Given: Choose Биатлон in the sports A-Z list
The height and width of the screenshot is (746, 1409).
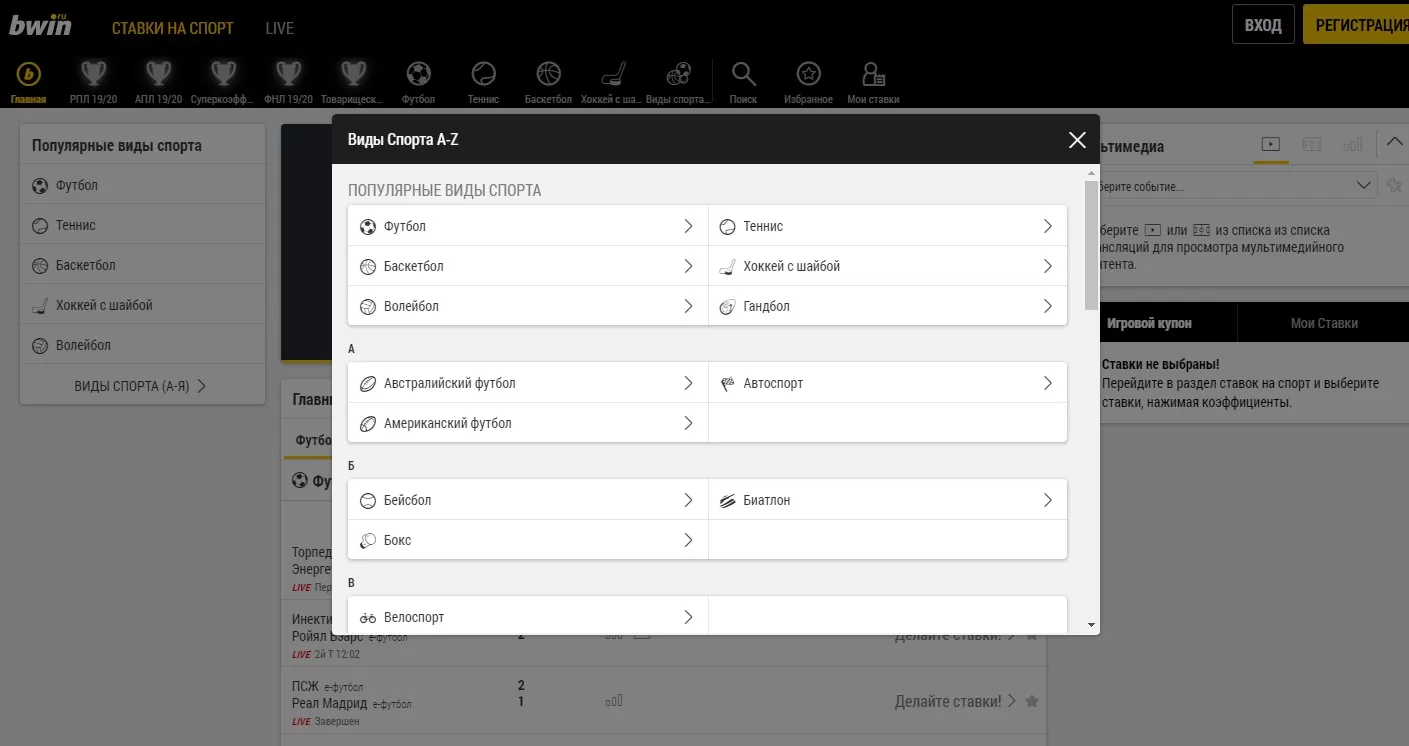Looking at the screenshot, I should coord(887,500).
